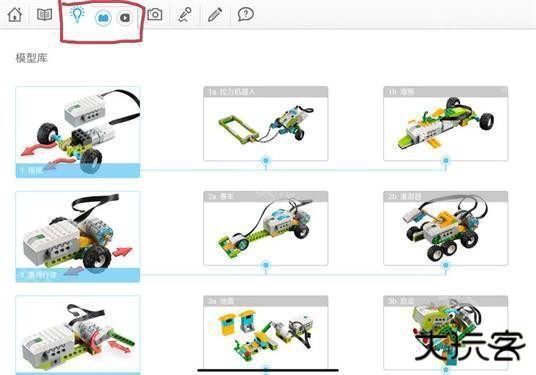Open the camera capture tool
Screen dimensions: 536x375
155,14
